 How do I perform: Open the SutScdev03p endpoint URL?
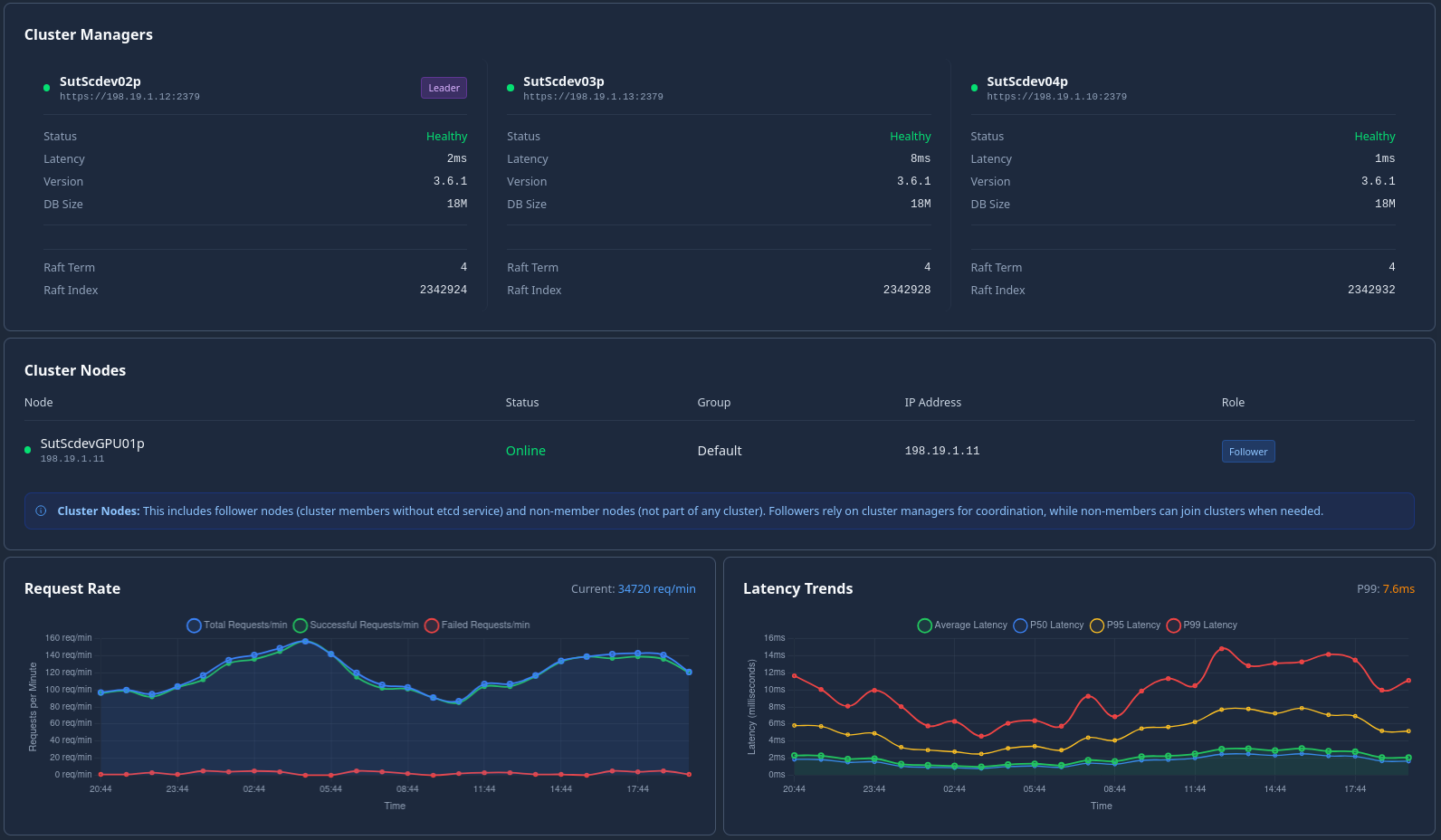tap(593, 97)
